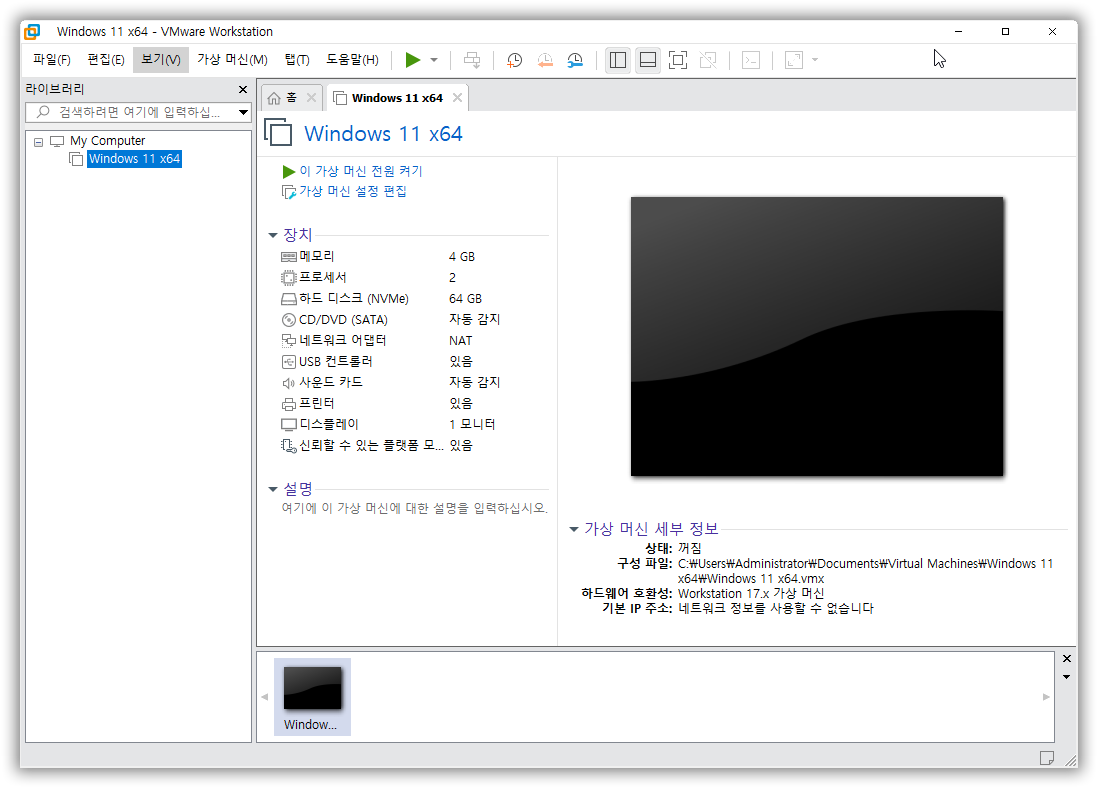
Task: Click the VMware Workstation title bar logo
Action: (32, 32)
